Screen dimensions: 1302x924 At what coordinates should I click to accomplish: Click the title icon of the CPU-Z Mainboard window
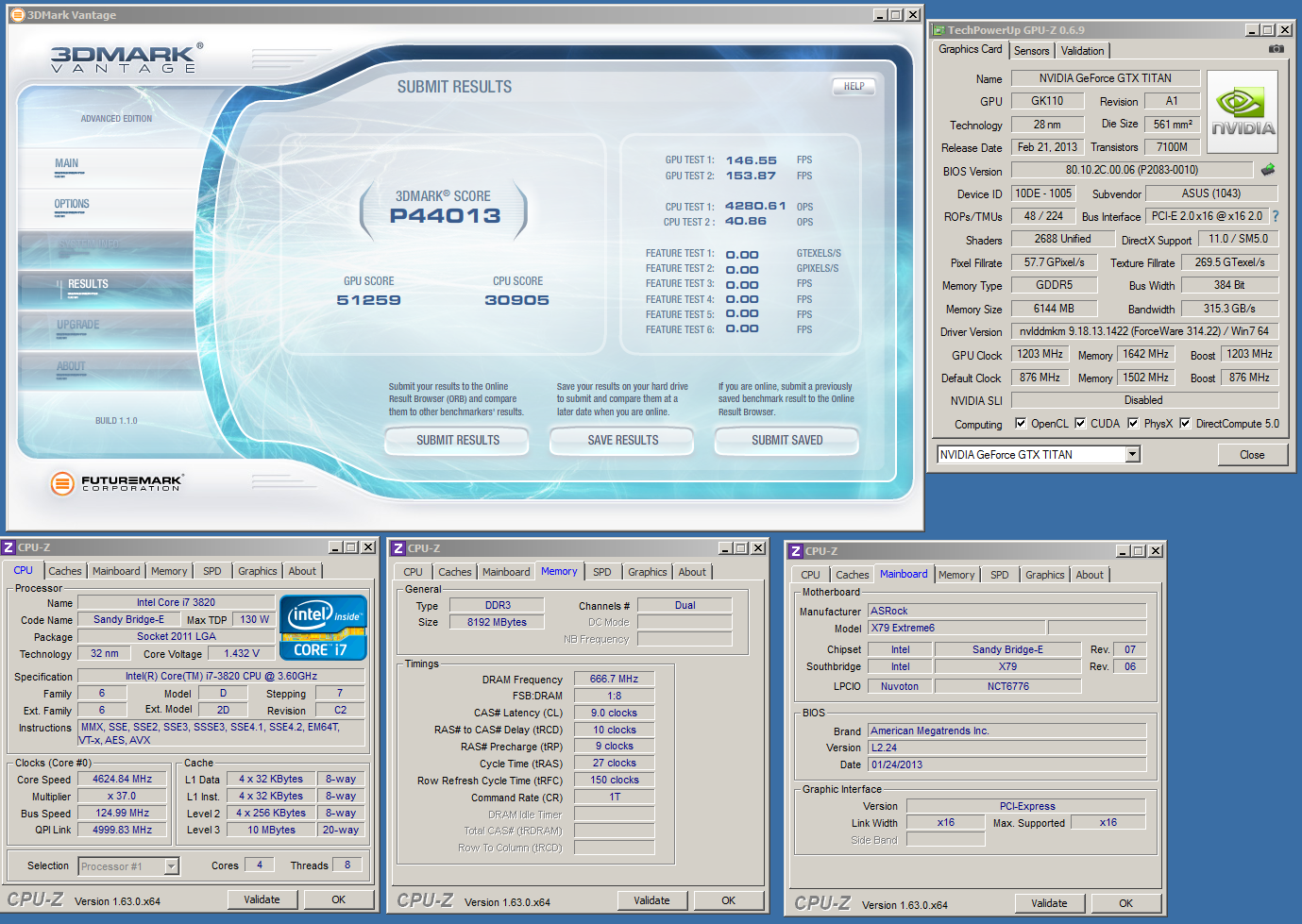point(796,551)
